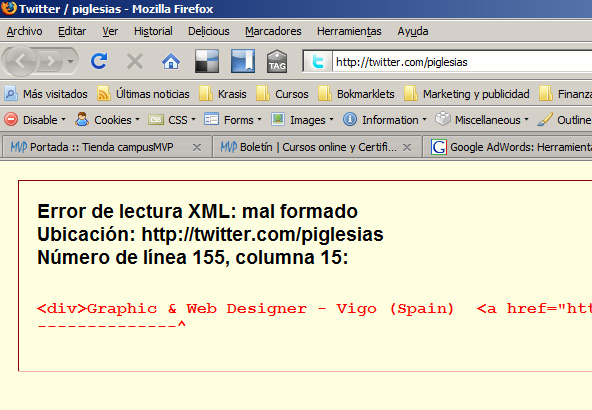
Task: Click 'Número de línea 155, columna 15:' text
Action: click(193, 257)
